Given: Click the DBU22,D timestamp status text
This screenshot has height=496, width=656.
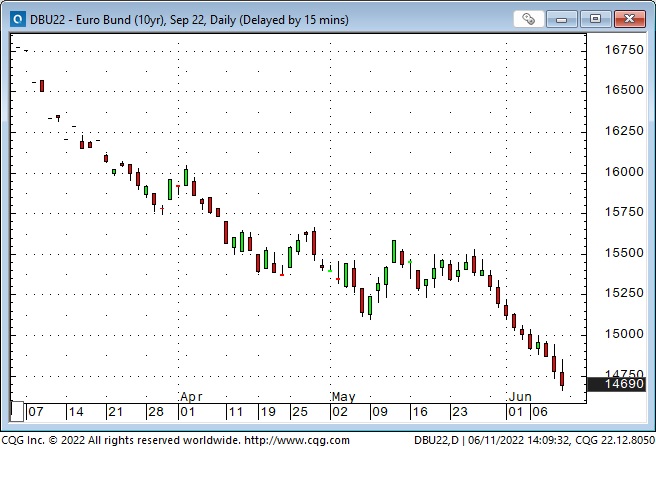Looking at the screenshot, I should [x=534, y=440].
